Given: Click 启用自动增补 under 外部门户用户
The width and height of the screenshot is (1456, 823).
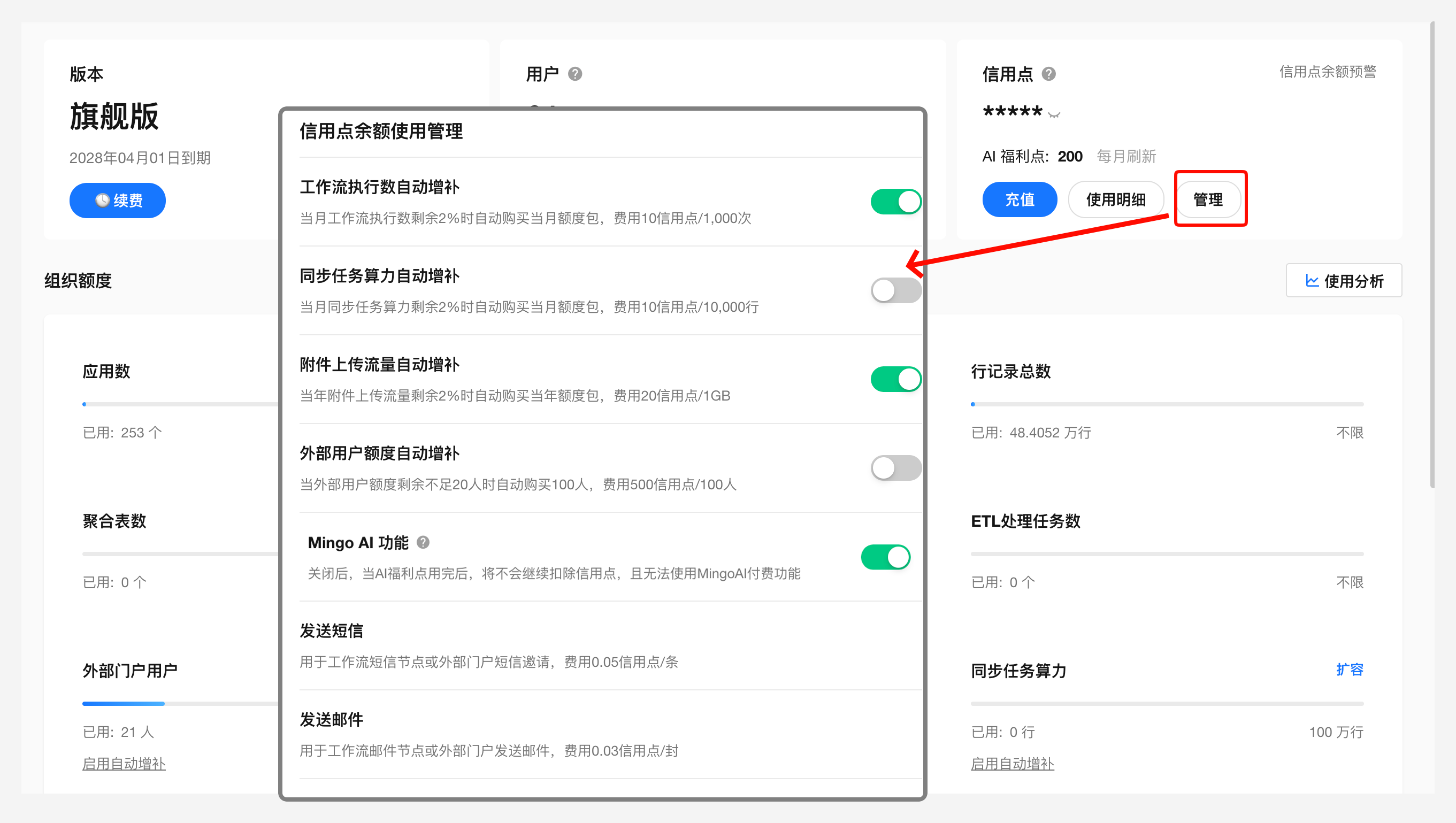Looking at the screenshot, I should tap(124, 764).
